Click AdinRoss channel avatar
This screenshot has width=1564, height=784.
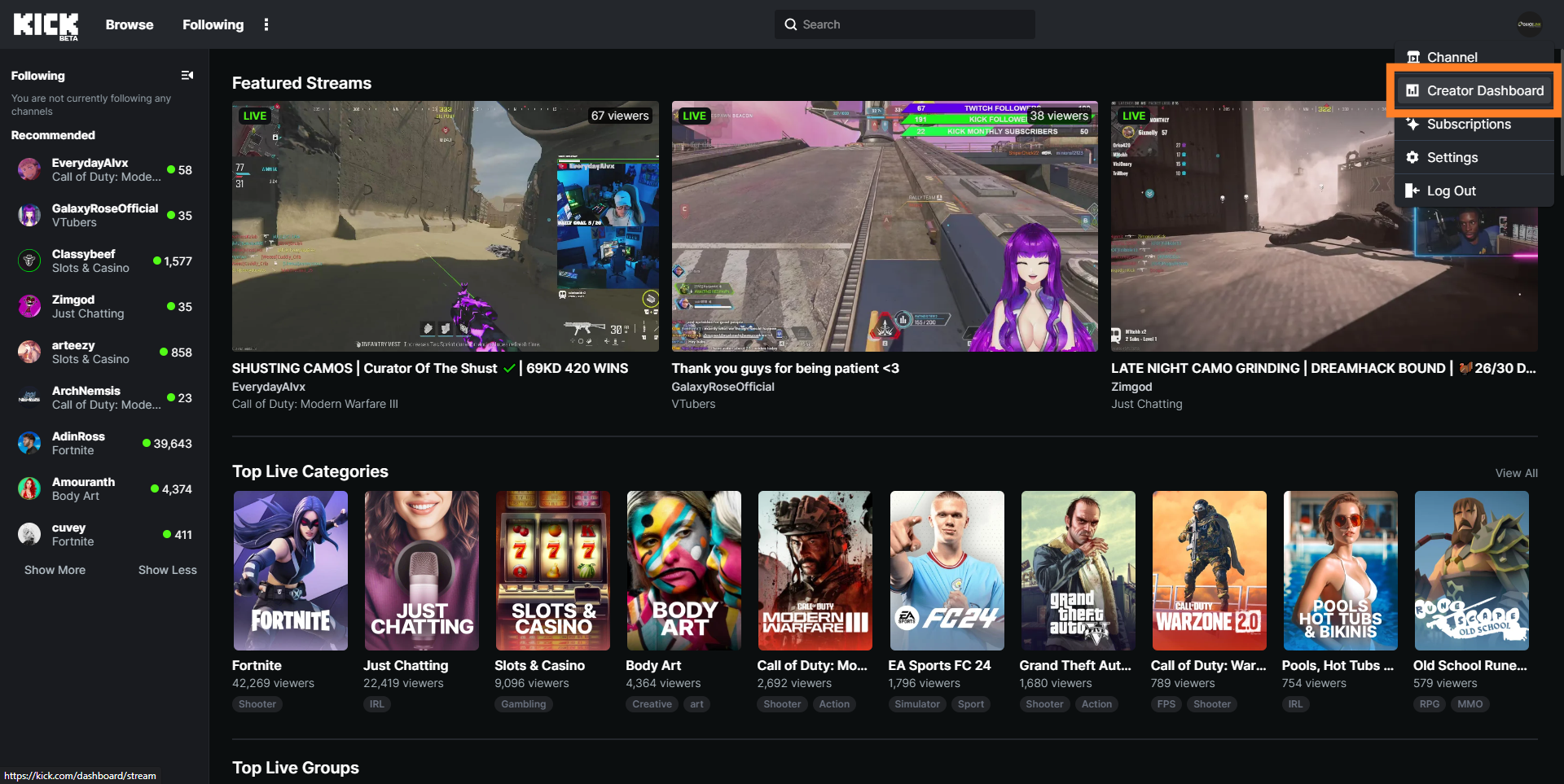(x=29, y=443)
